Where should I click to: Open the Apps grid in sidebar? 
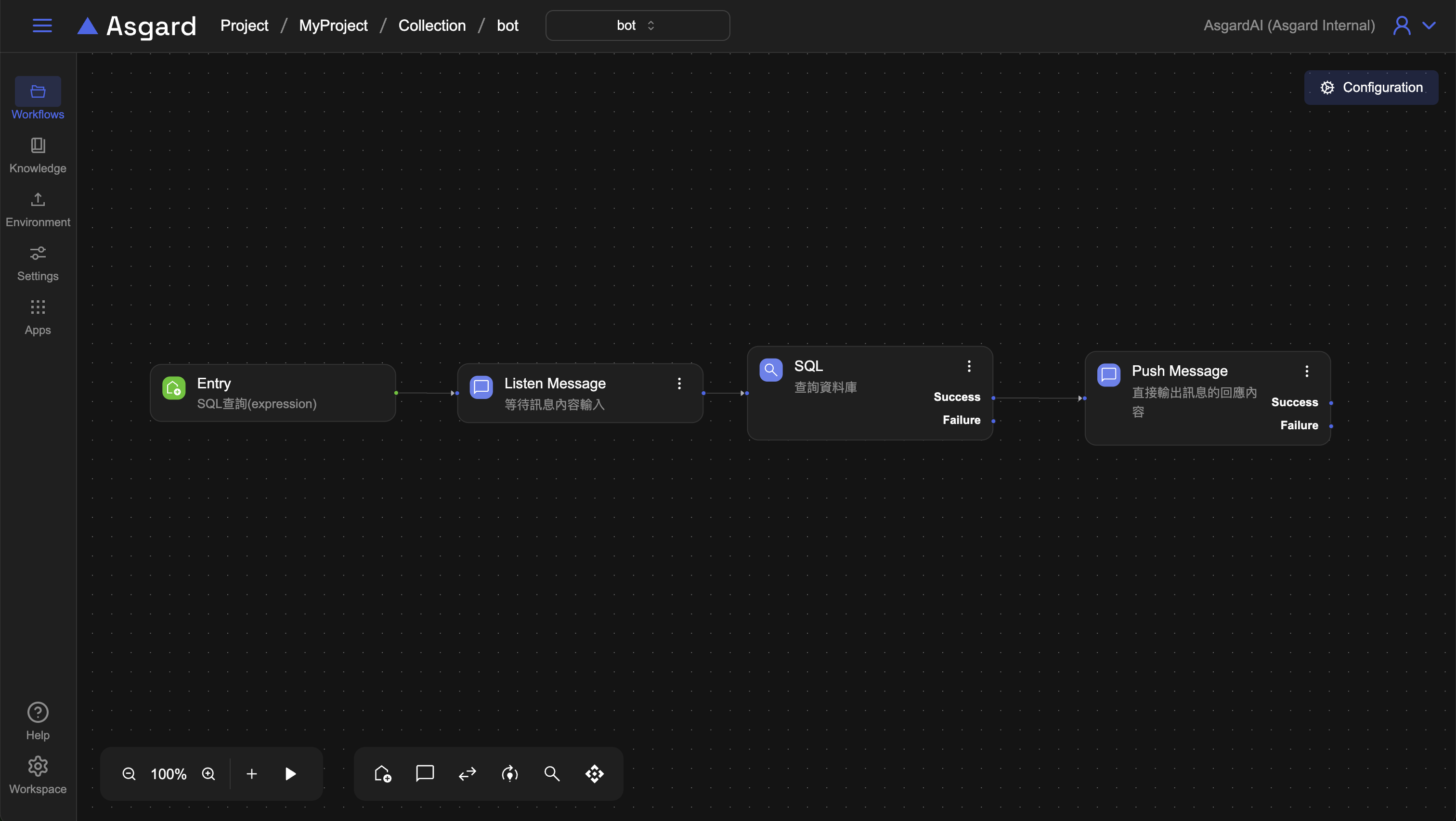[38, 317]
